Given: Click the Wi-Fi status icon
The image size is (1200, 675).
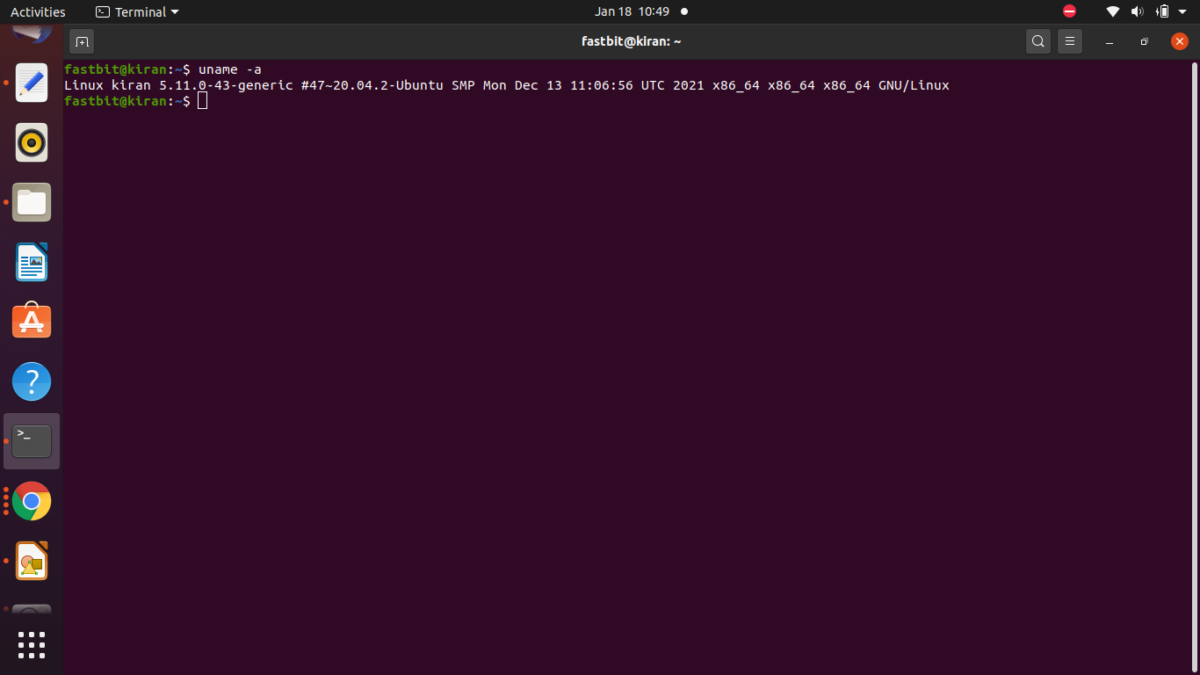Looking at the screenshot, I should coord(1113,12).
